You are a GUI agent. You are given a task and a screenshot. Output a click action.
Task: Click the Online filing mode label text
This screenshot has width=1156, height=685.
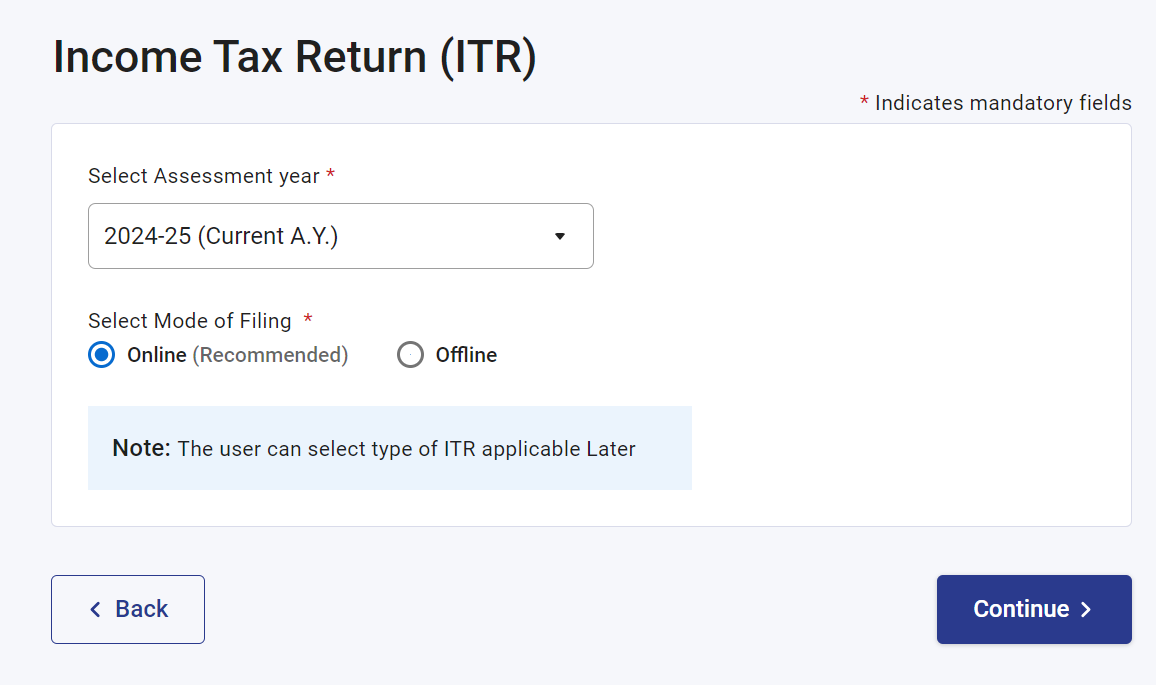coord(157,355)
